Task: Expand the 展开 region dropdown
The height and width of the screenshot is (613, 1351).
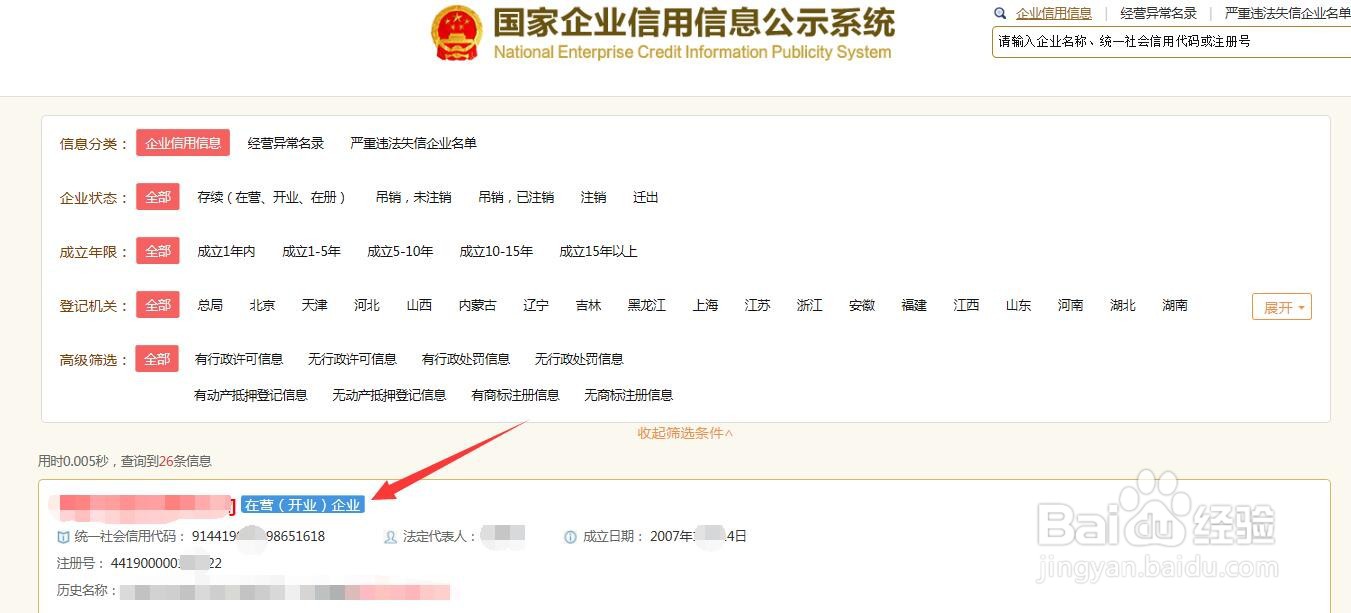Action: [1281, 307]
